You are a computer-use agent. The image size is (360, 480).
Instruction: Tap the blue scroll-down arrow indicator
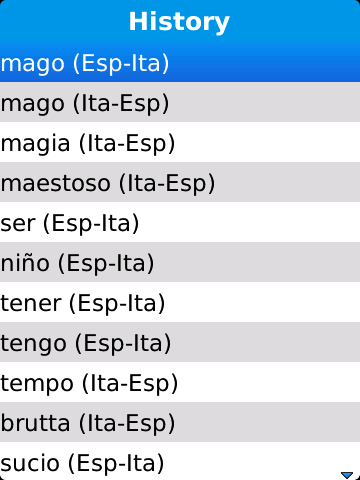pyautogui.click(x=347, y=474)
